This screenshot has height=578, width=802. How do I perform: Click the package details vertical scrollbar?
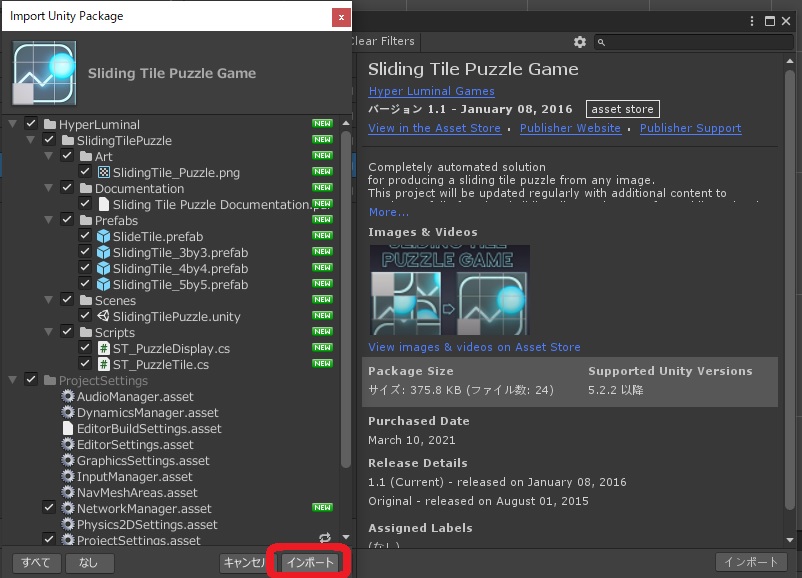[790, 291]
